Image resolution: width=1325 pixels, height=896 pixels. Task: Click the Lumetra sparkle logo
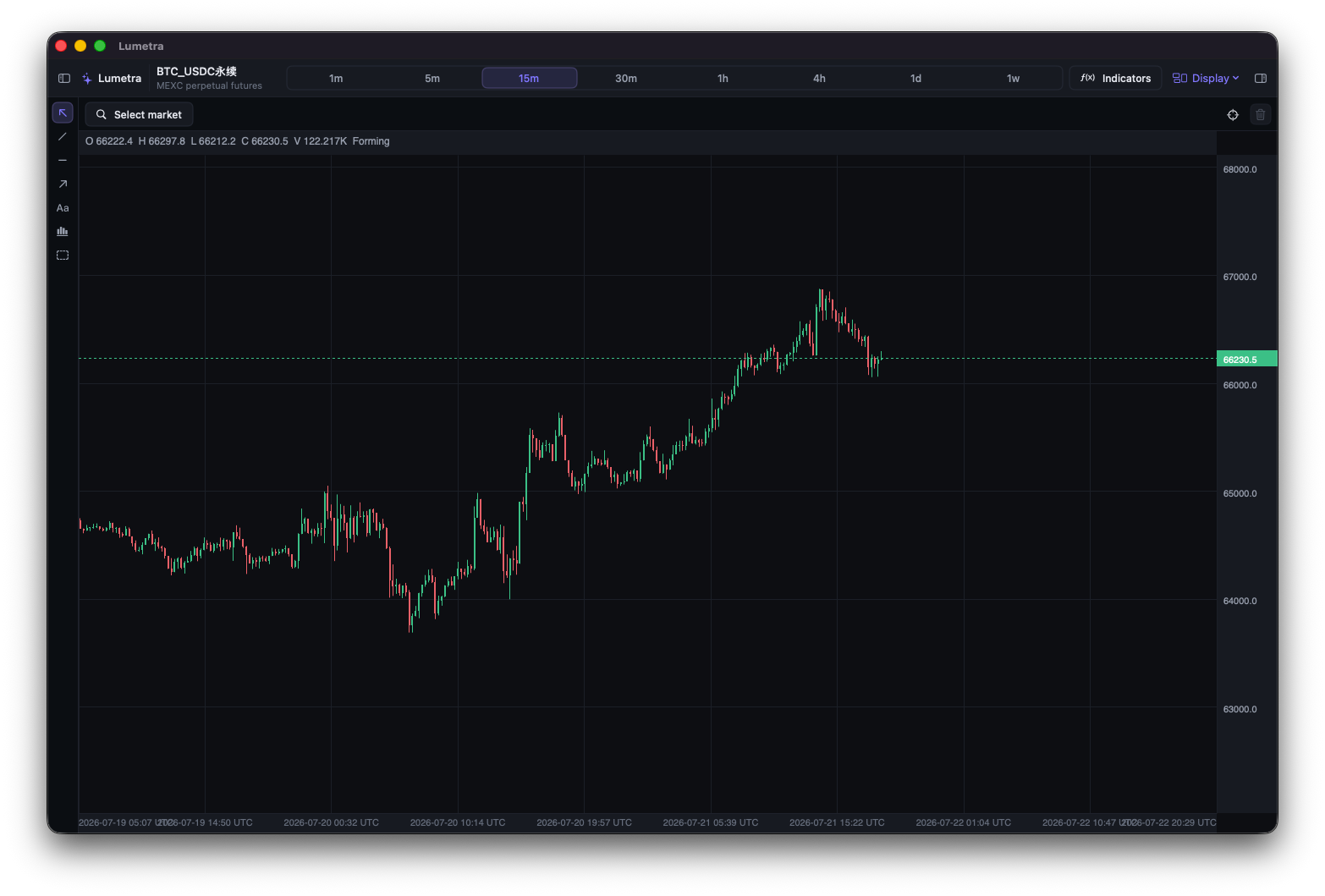(x=87, y=79)
